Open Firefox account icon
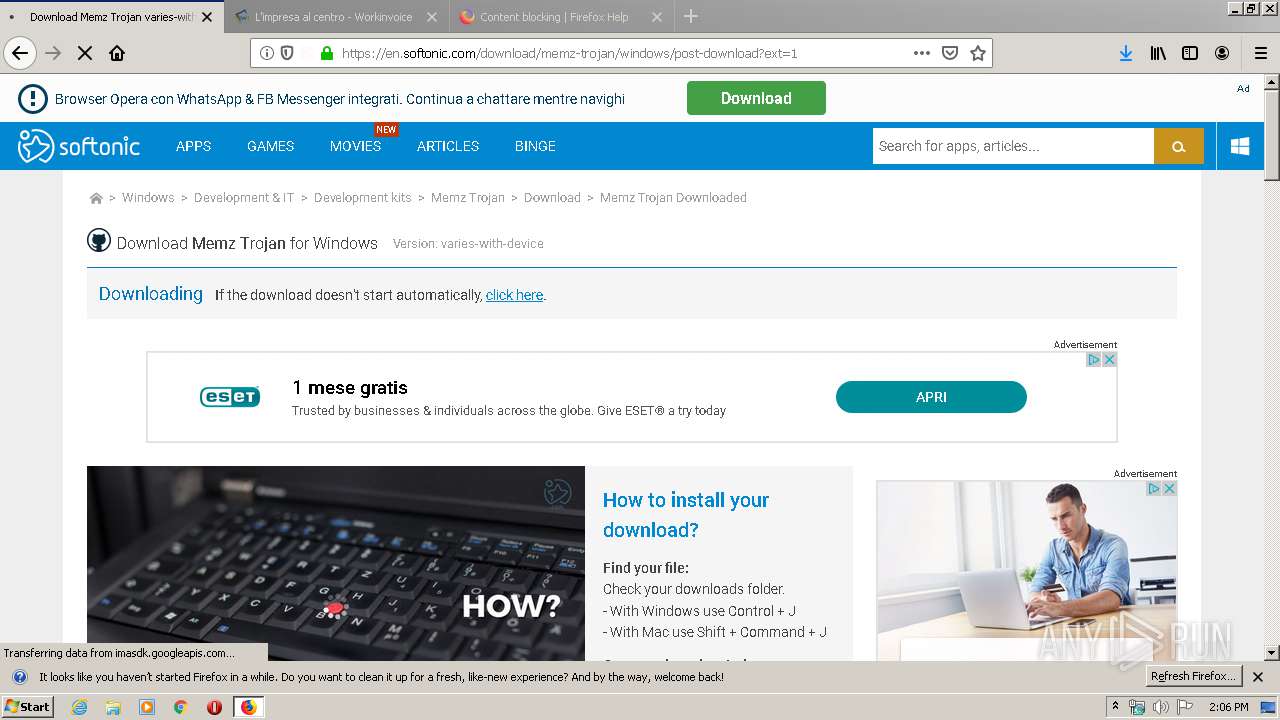1280x720 pixels. coord(1222,53)
